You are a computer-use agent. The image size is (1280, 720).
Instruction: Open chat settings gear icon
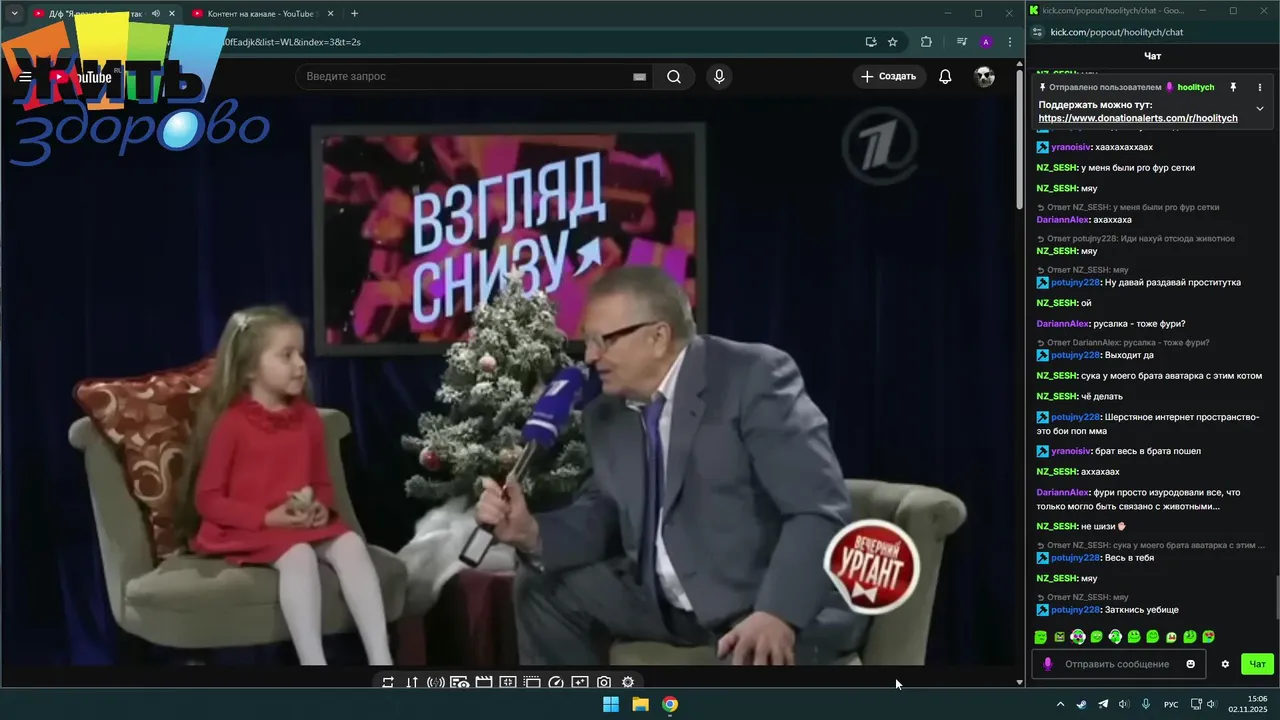click(1225, 664)
